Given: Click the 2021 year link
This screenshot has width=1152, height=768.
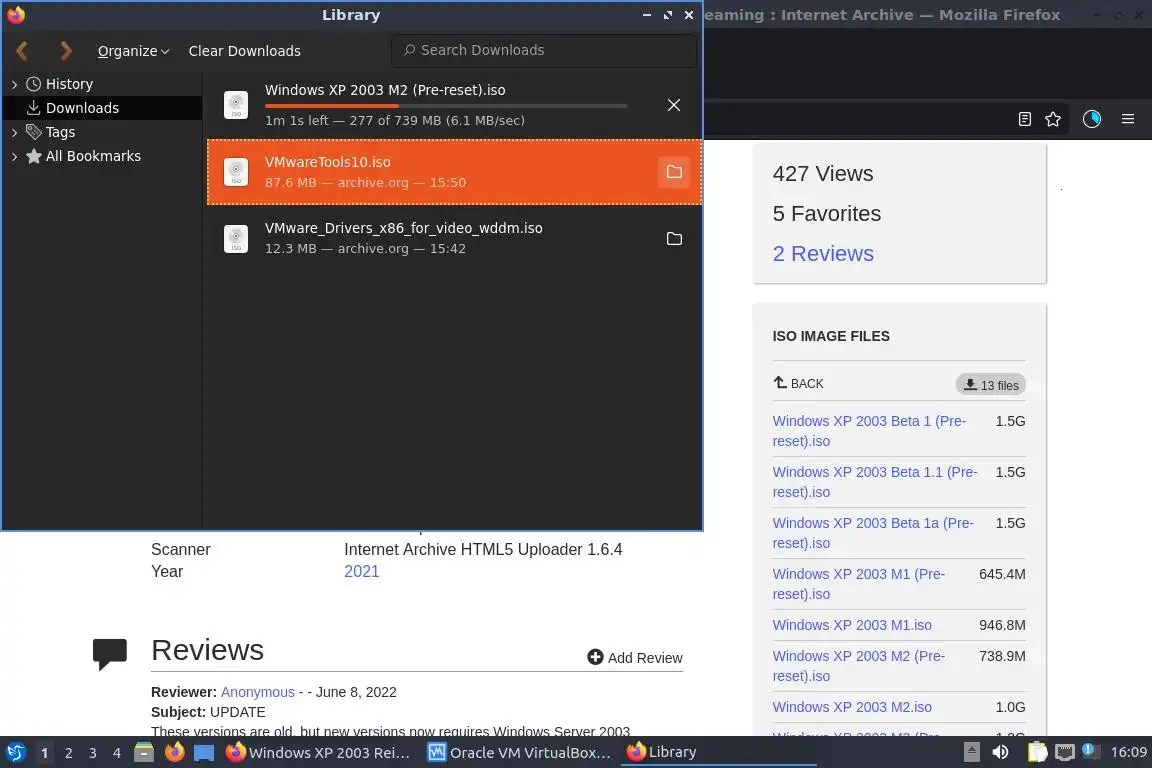Looking at the screenshot, I should click(361, 571).
